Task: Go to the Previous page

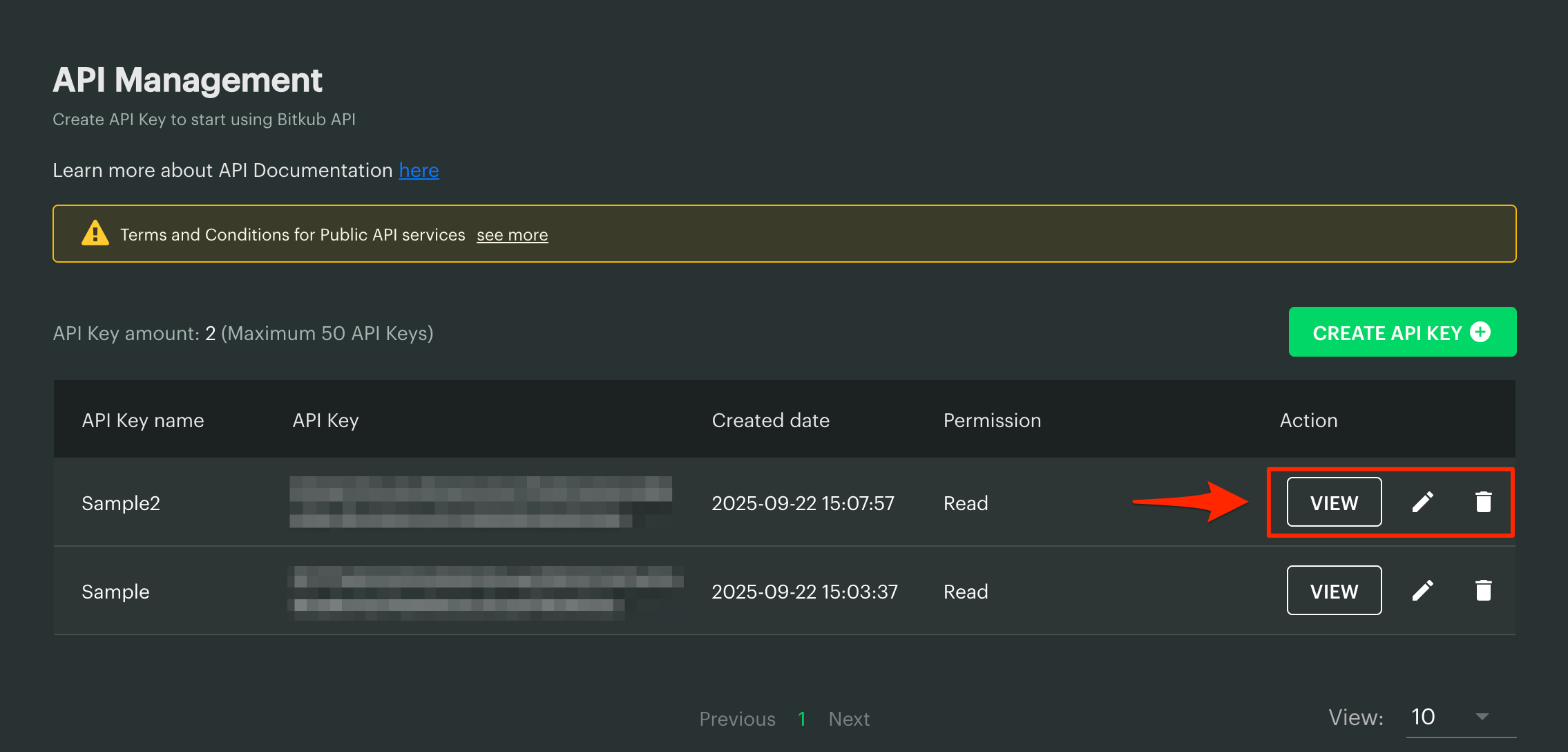Action: click(737, 719)
